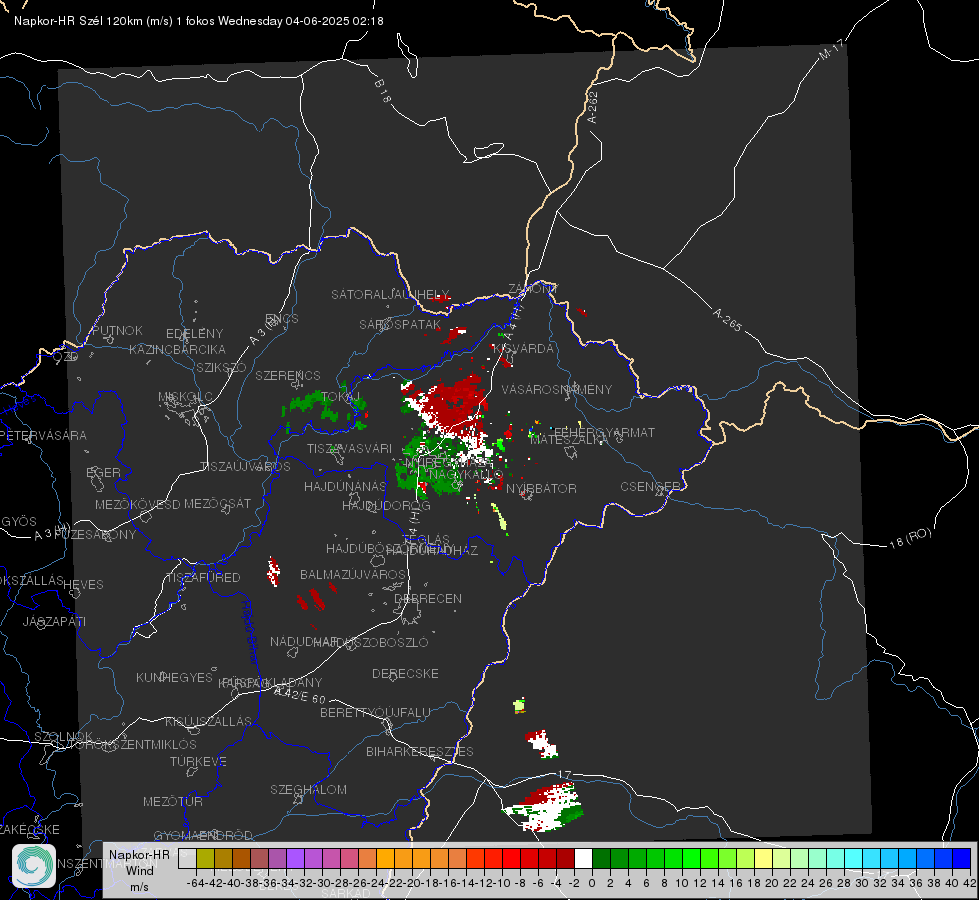This screenshot has height=900, width=979.
Task: Click the SZERENCS town label
Action: coord(288,375)
